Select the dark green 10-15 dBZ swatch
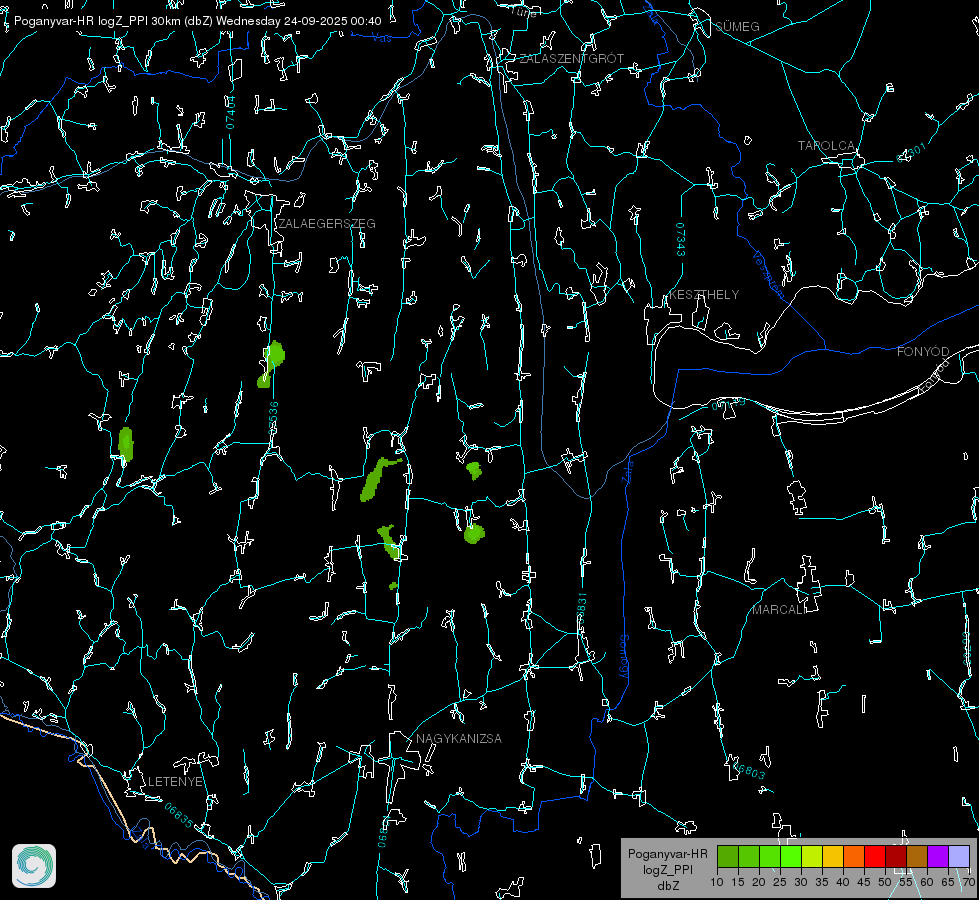The width and height of the screenshot is (979, 900). click(x=728, y=856)
